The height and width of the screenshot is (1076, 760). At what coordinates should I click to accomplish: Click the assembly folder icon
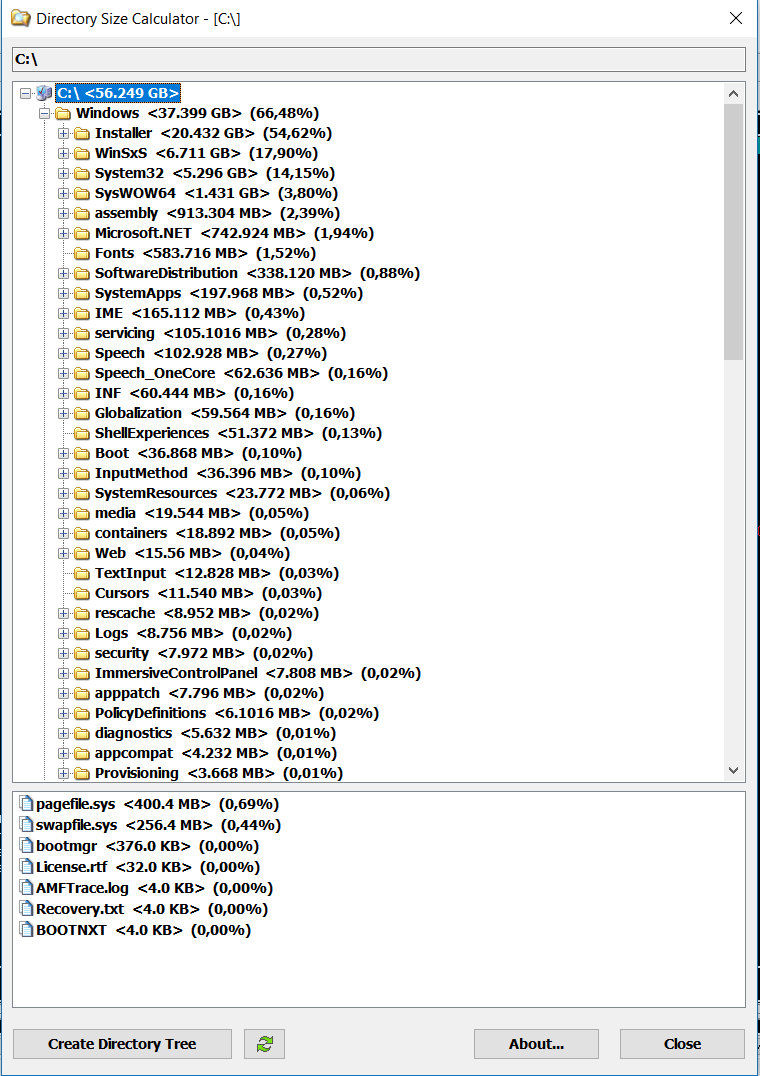click(82, 213)
